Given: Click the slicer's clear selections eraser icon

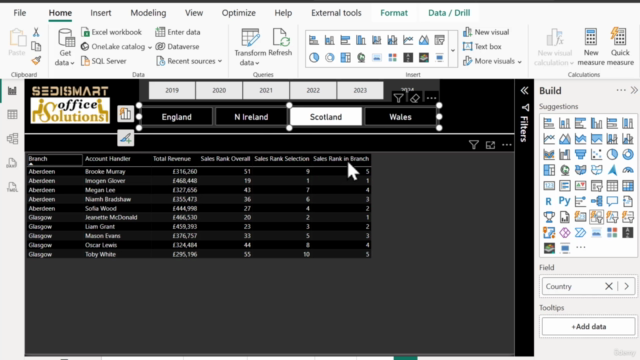Looking at the screenshot, I should coord(415,98).
